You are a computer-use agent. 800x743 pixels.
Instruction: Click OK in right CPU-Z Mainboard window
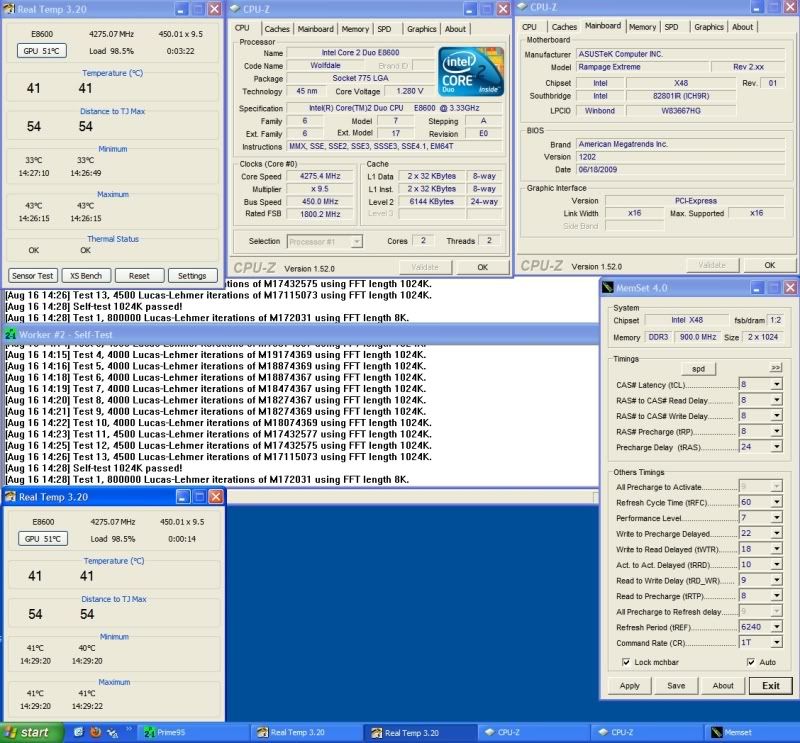(769, 265)
